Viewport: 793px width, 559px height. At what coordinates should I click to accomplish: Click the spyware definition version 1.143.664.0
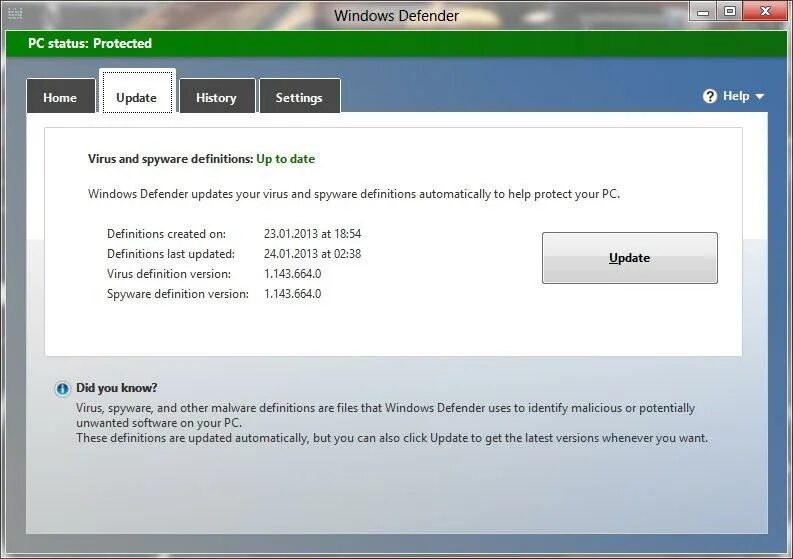[x=293, y=294]
